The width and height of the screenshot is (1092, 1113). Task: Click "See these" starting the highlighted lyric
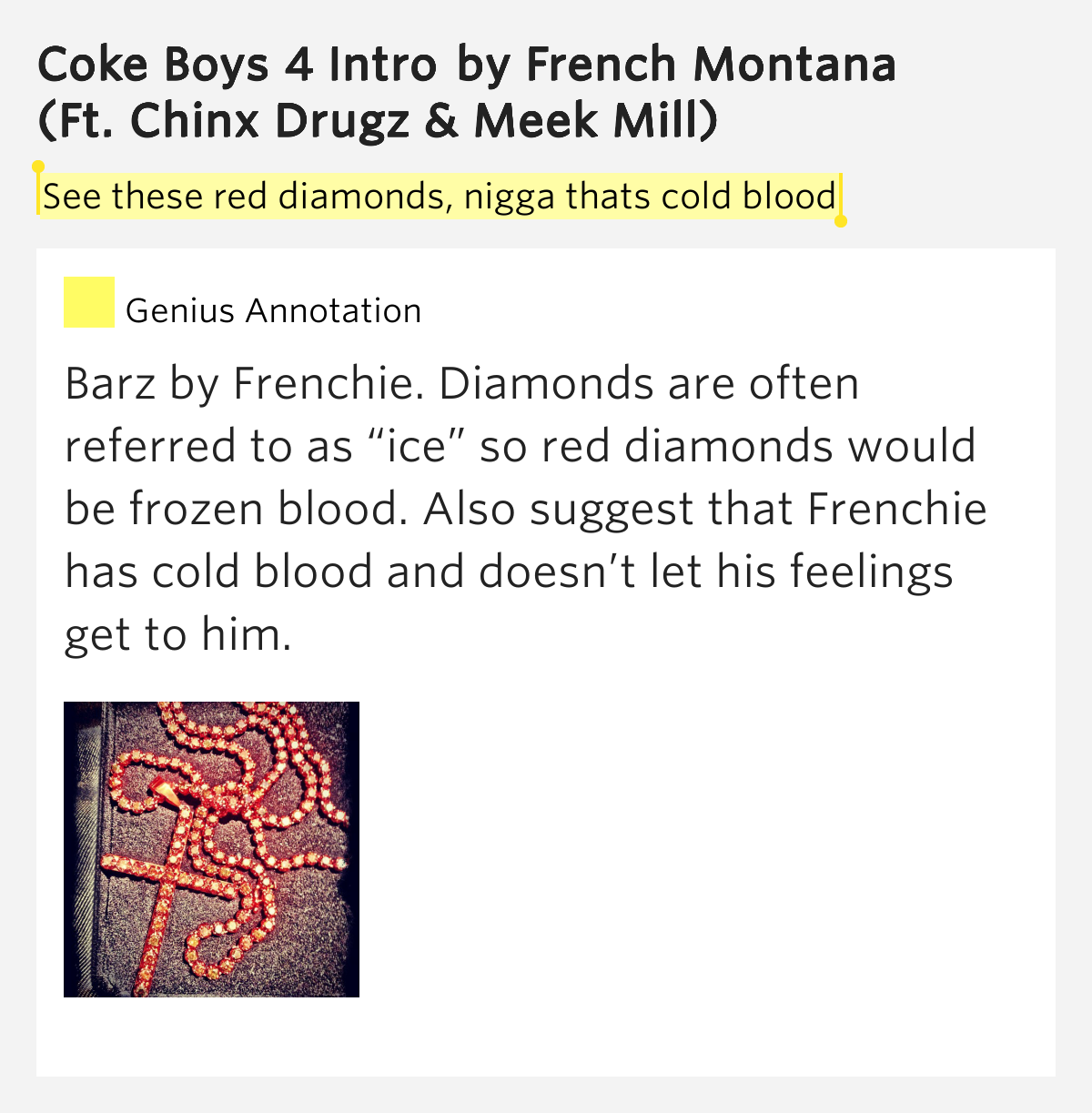click(x=122, y=197)
